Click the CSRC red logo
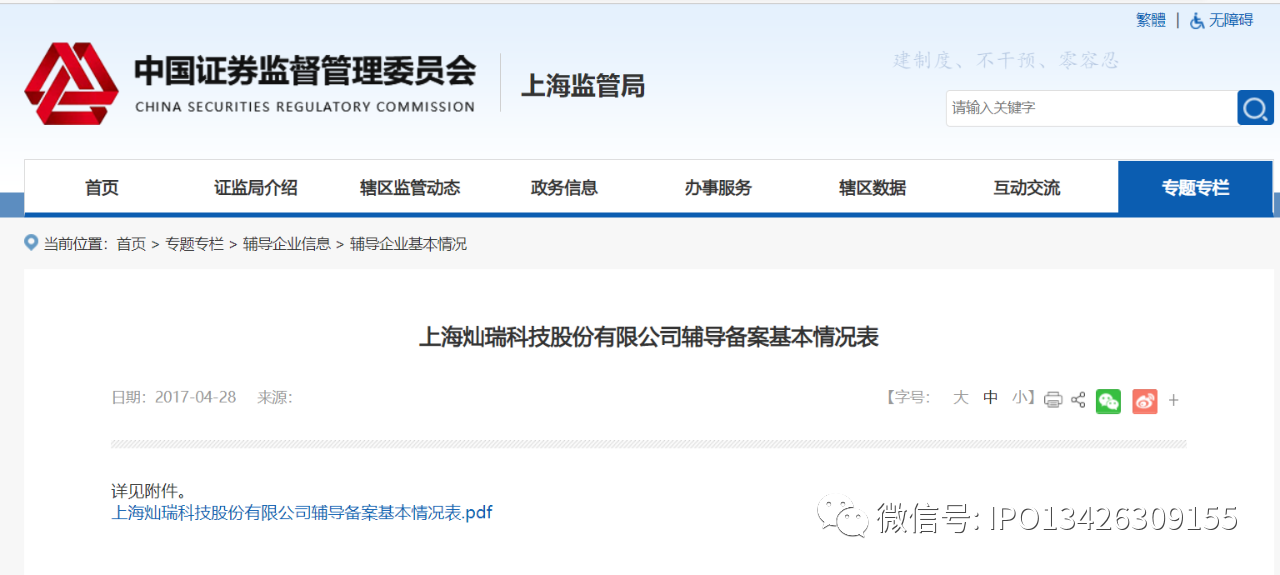1280x575 pixels. 71,83
